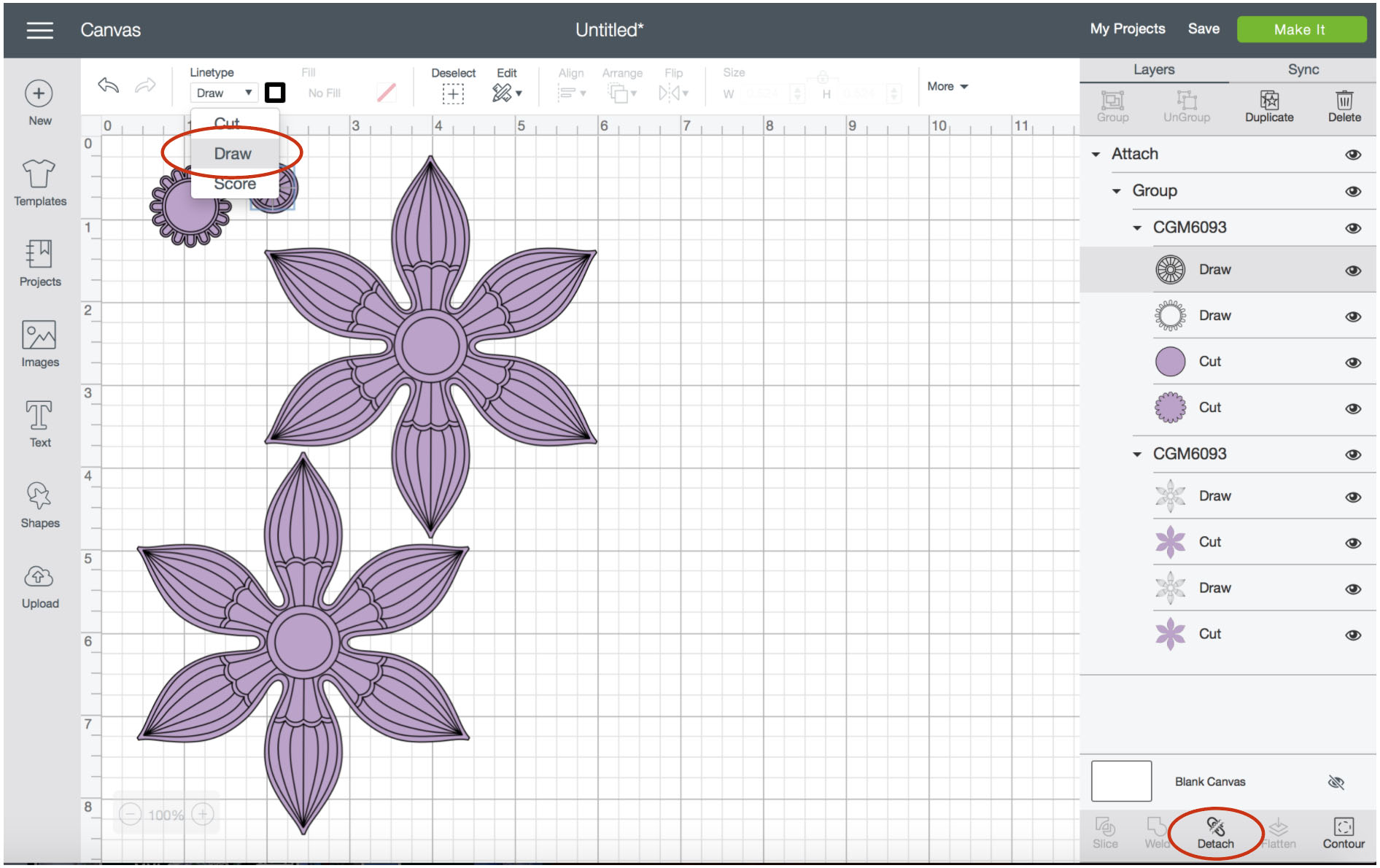Delete the selected layer

1344,106
